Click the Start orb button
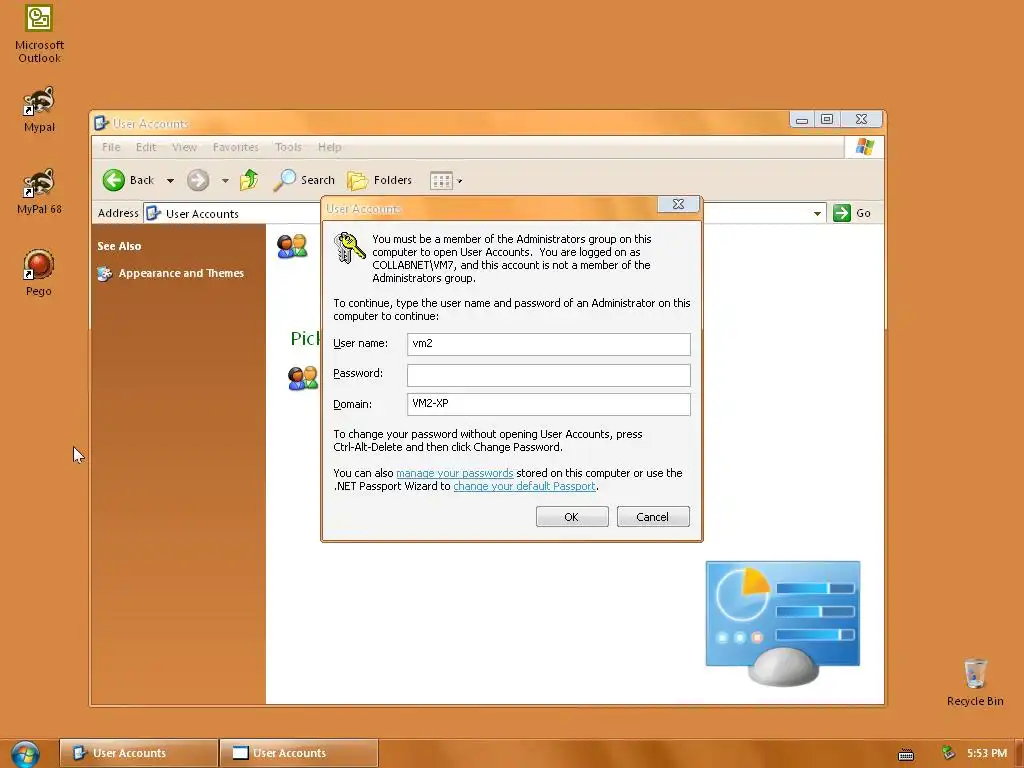Screen dimensions: 1024x768 (25, 754)
